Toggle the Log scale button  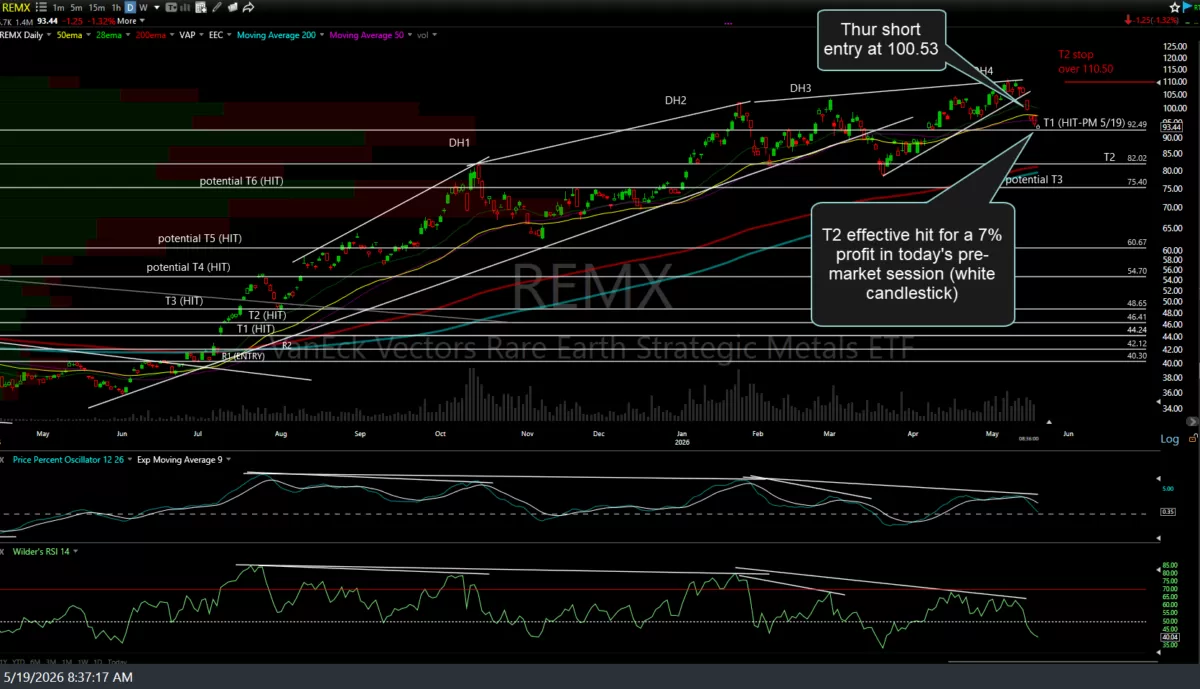tap(1169, 440)
